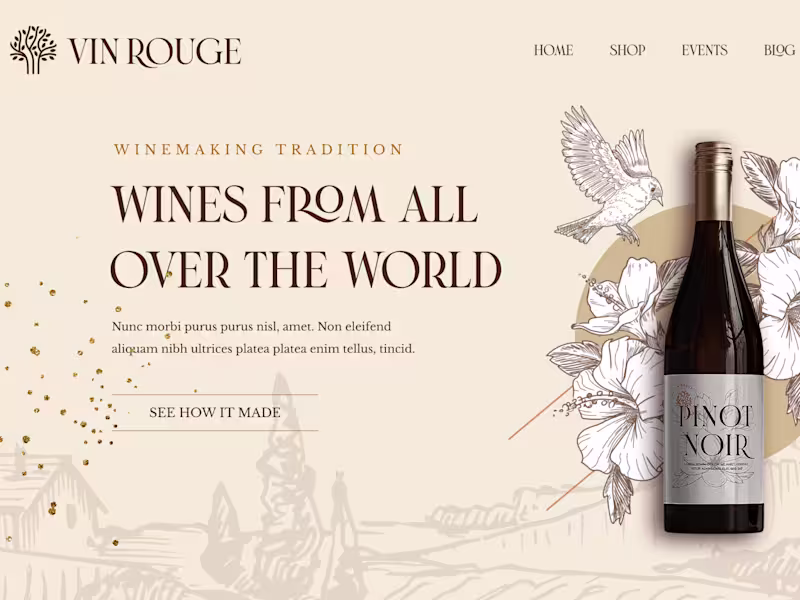
Task: Click the OVER THE WORLD headline line
Action: [306, 269]
